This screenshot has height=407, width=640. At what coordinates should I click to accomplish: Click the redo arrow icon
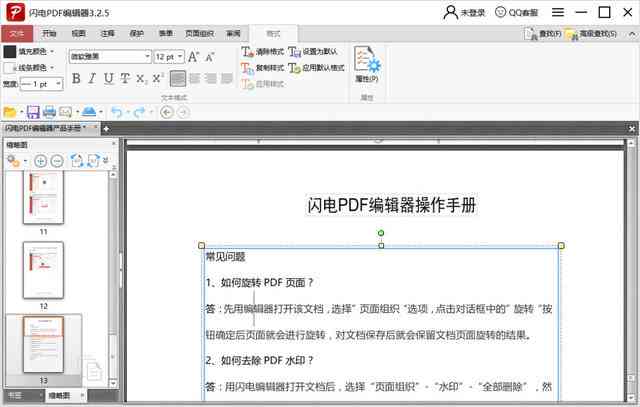click(140, 112)
